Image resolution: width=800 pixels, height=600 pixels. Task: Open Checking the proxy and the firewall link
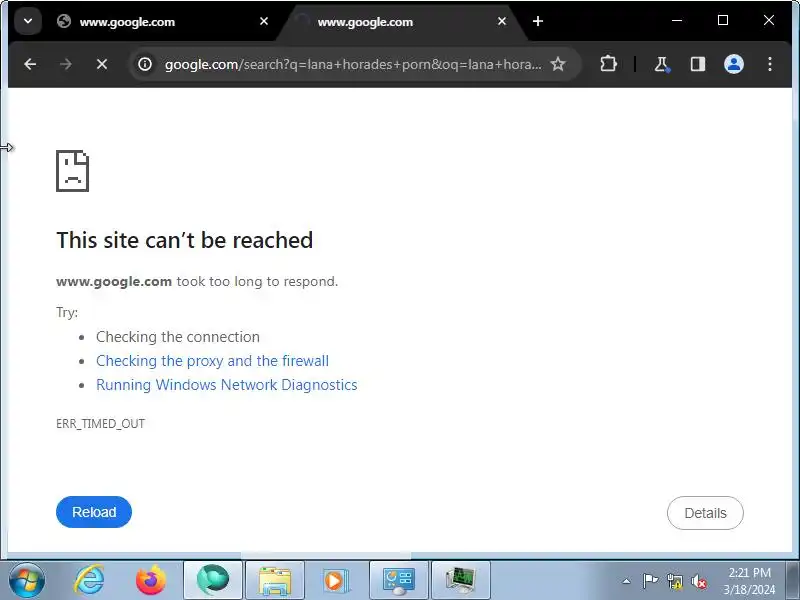pos(212,361)
